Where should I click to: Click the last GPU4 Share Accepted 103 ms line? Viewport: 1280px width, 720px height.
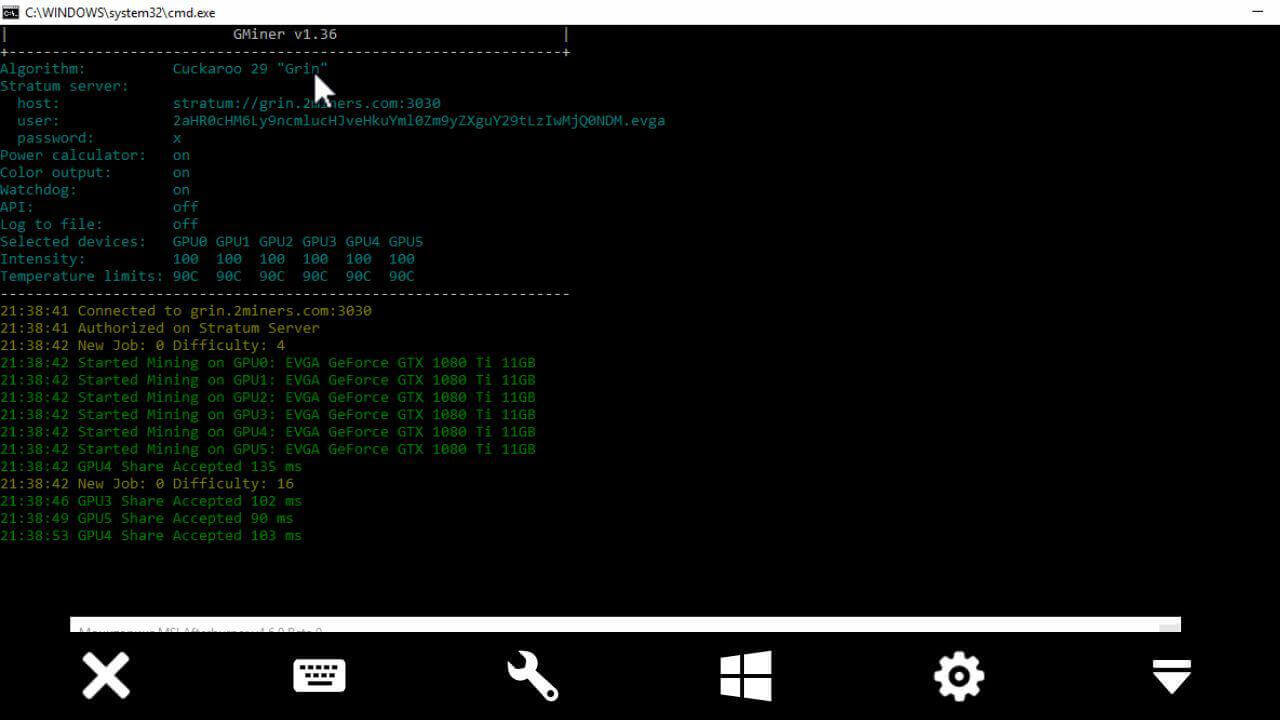pos(151,535)
